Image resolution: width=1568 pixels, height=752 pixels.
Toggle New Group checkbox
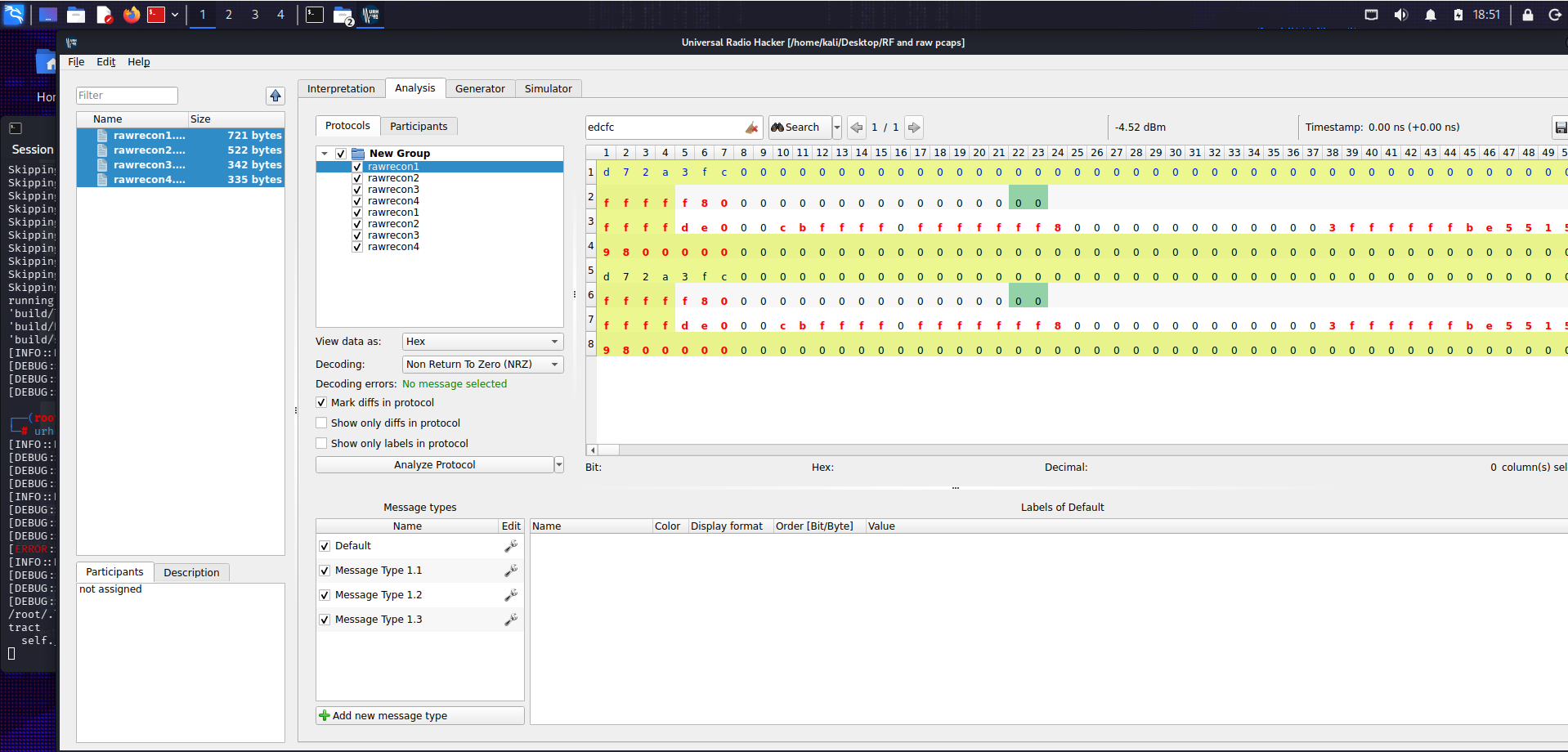tap(341, 154)
